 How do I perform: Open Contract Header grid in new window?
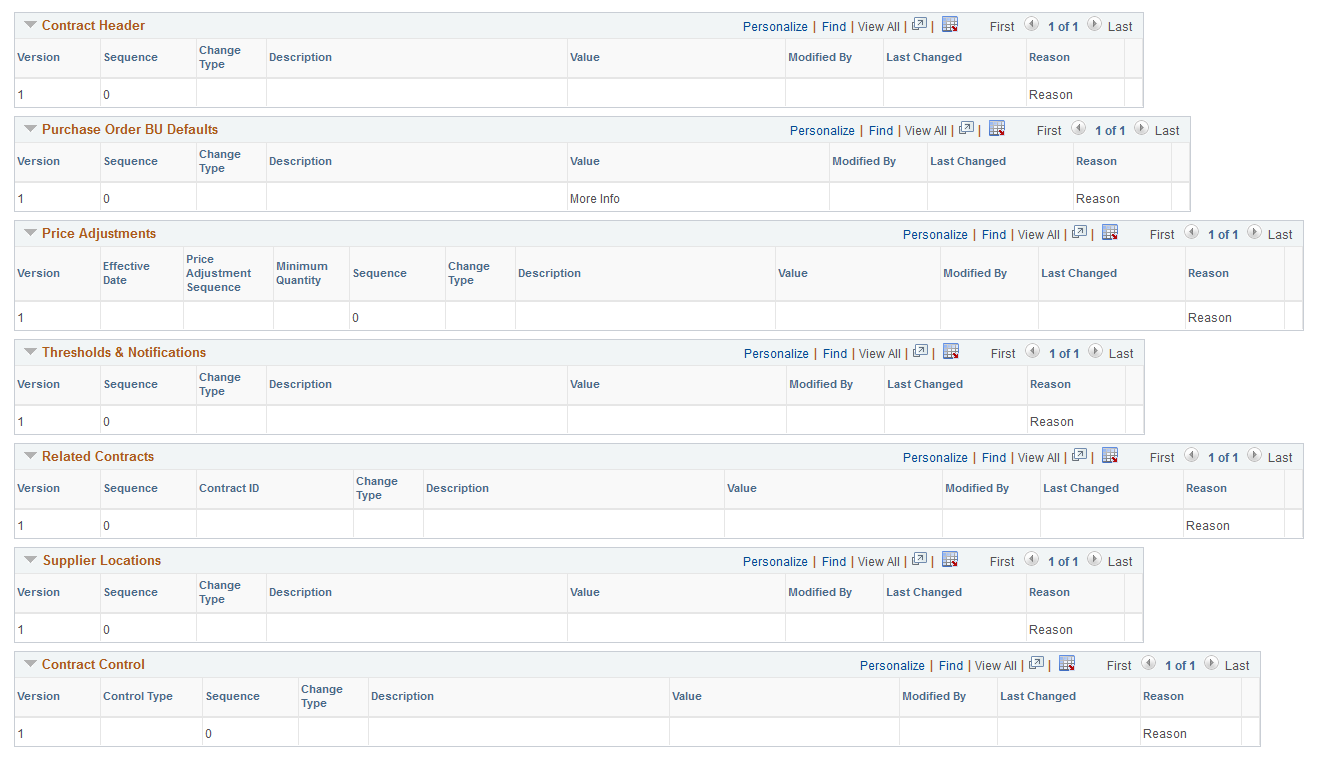920,25
